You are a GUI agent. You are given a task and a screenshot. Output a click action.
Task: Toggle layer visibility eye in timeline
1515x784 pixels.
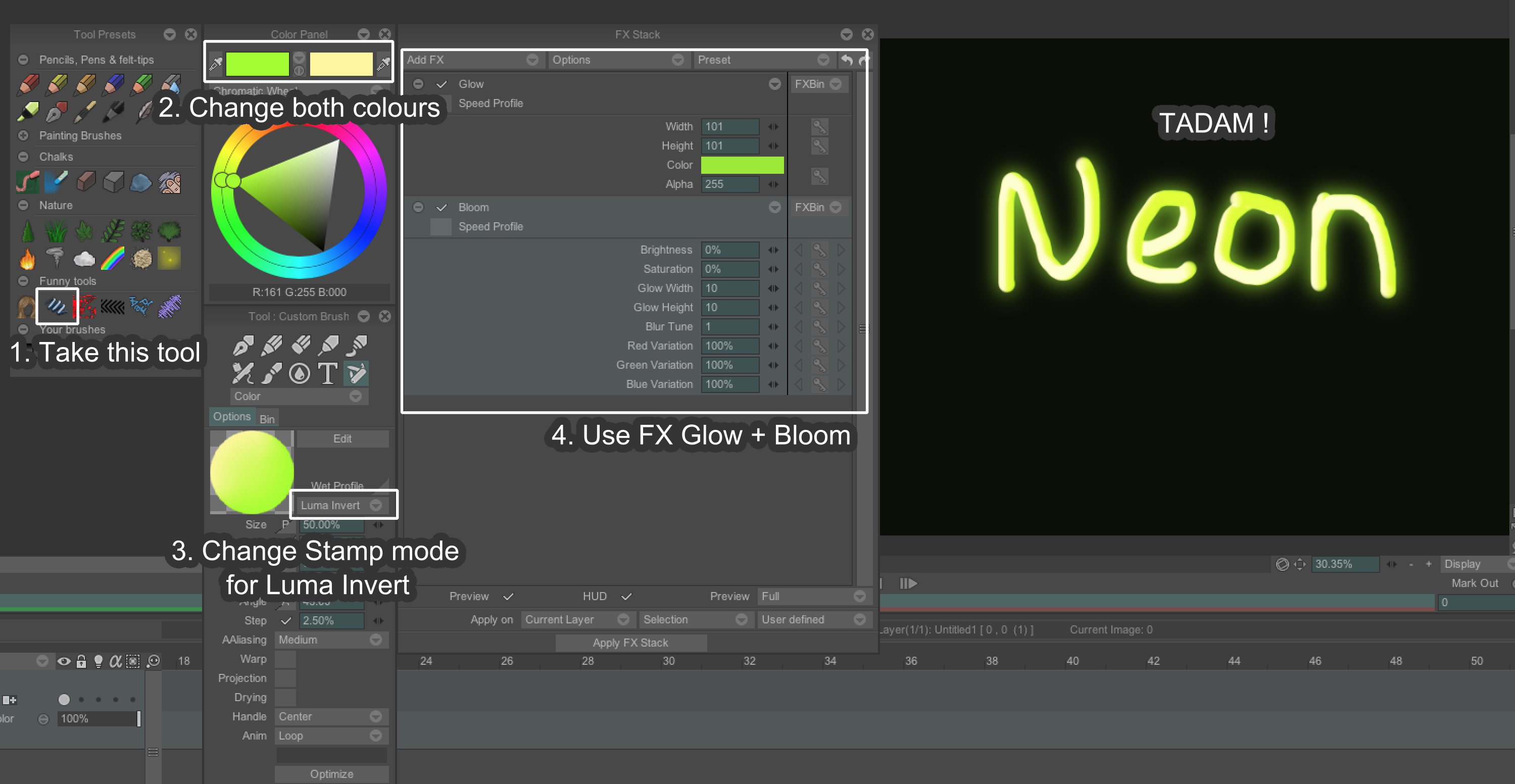pyautogui.click(x=64, y=661)
